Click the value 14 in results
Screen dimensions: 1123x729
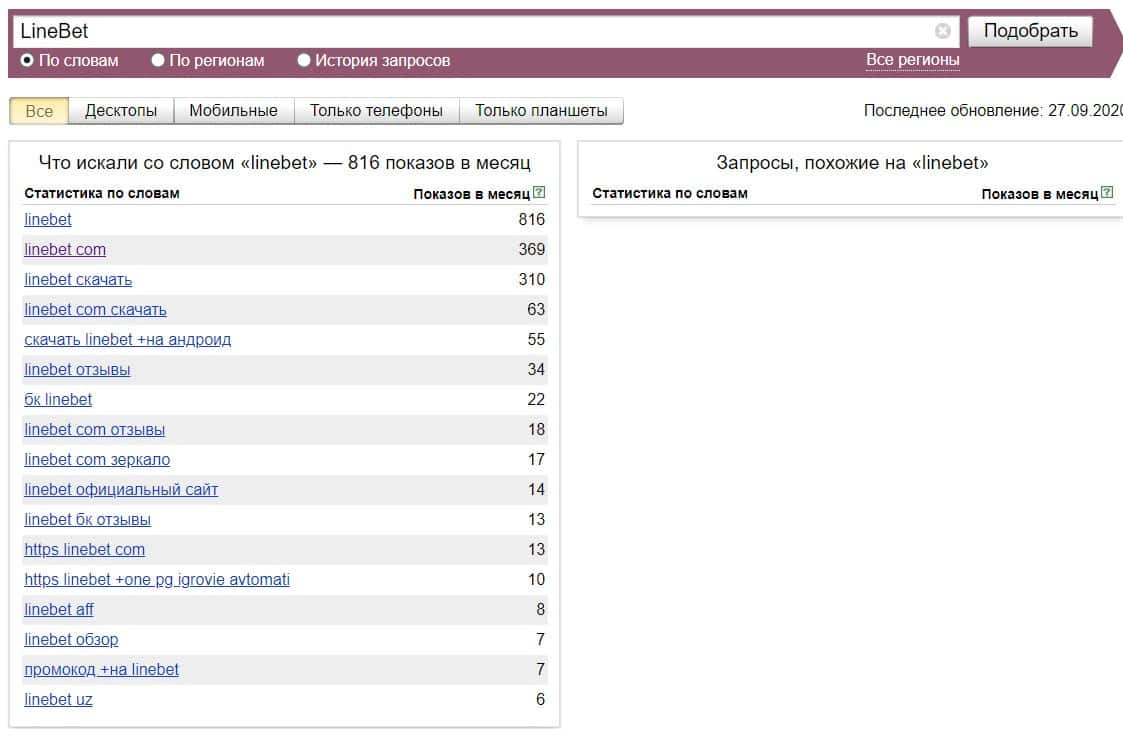pyautogui.click(x=536, y=490)
